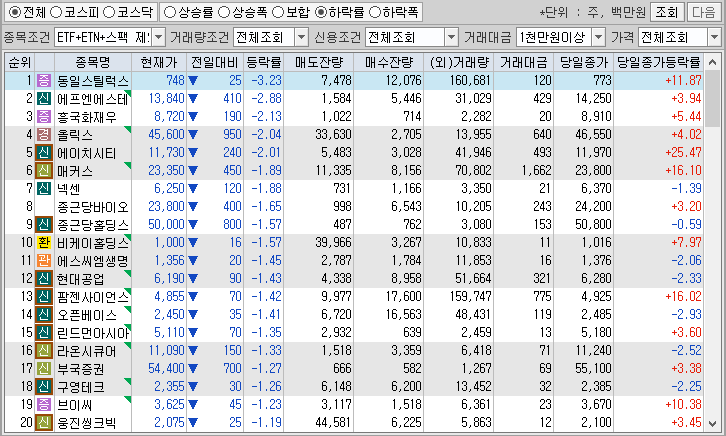This screenshot has width=726, height=436.
Task: Click the 관 badge icon for 에스씨엠생명
Action: [44, 261]
